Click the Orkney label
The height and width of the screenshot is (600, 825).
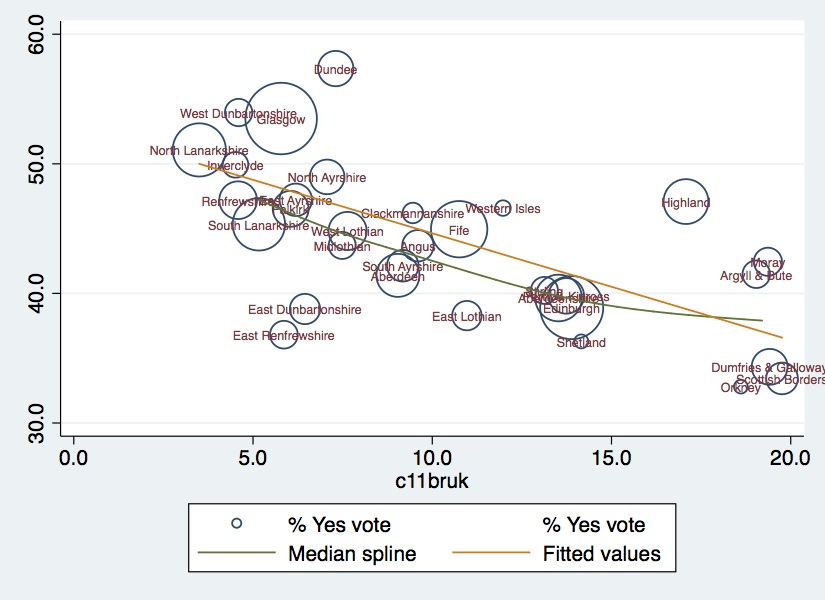pos(741,387)
